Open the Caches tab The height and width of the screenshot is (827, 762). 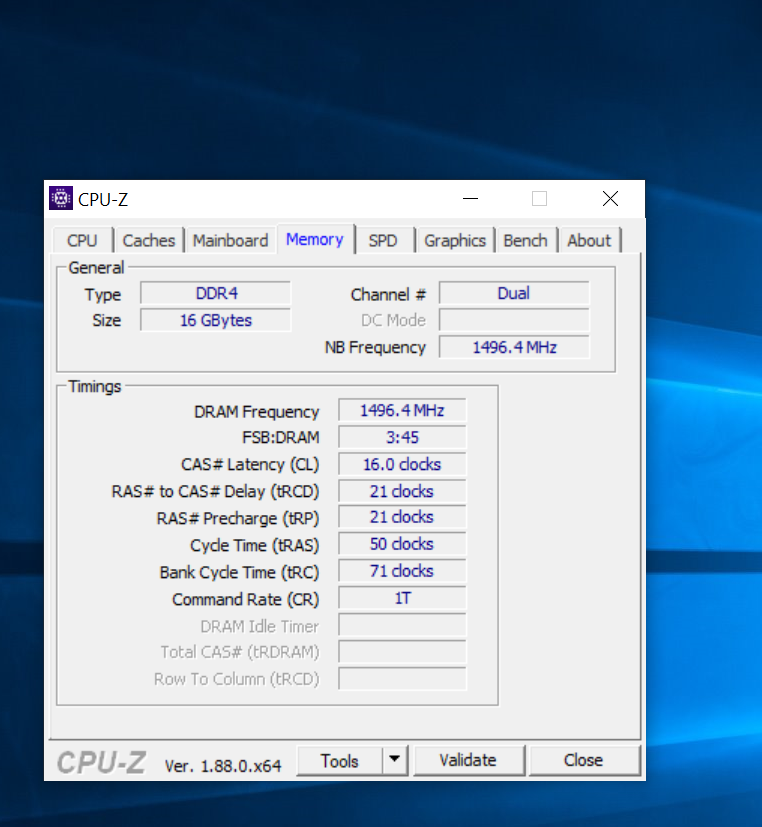(x=149, y=241)
